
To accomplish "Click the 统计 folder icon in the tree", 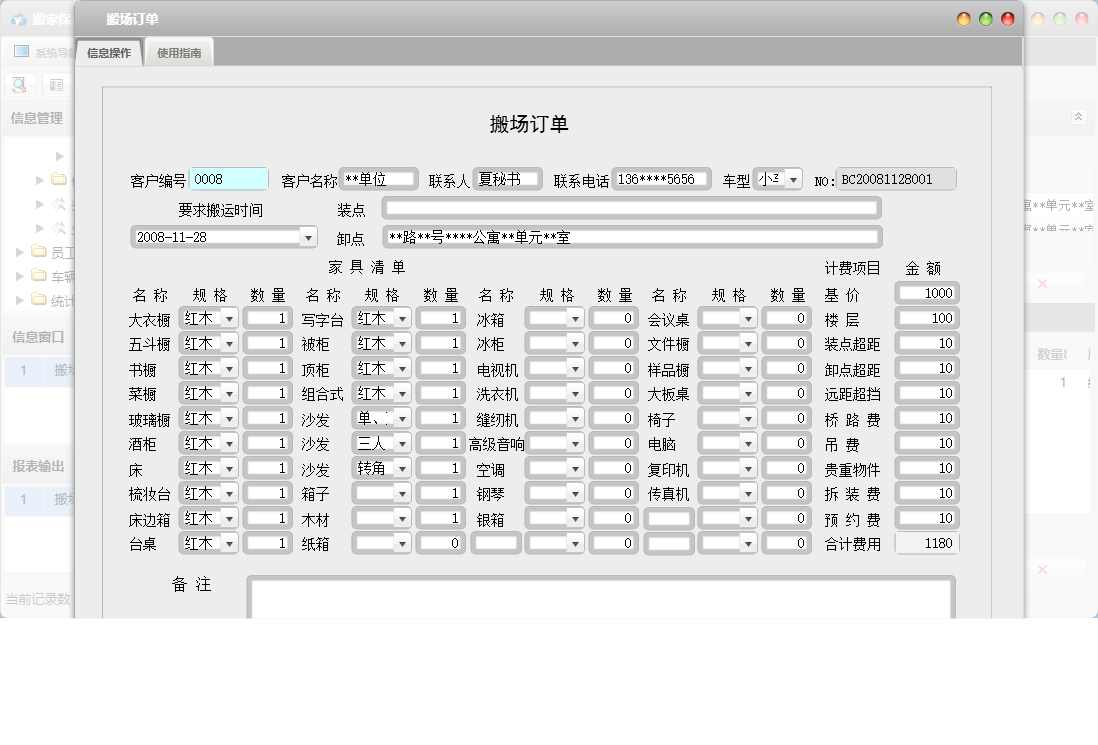I will pos(38,297).
